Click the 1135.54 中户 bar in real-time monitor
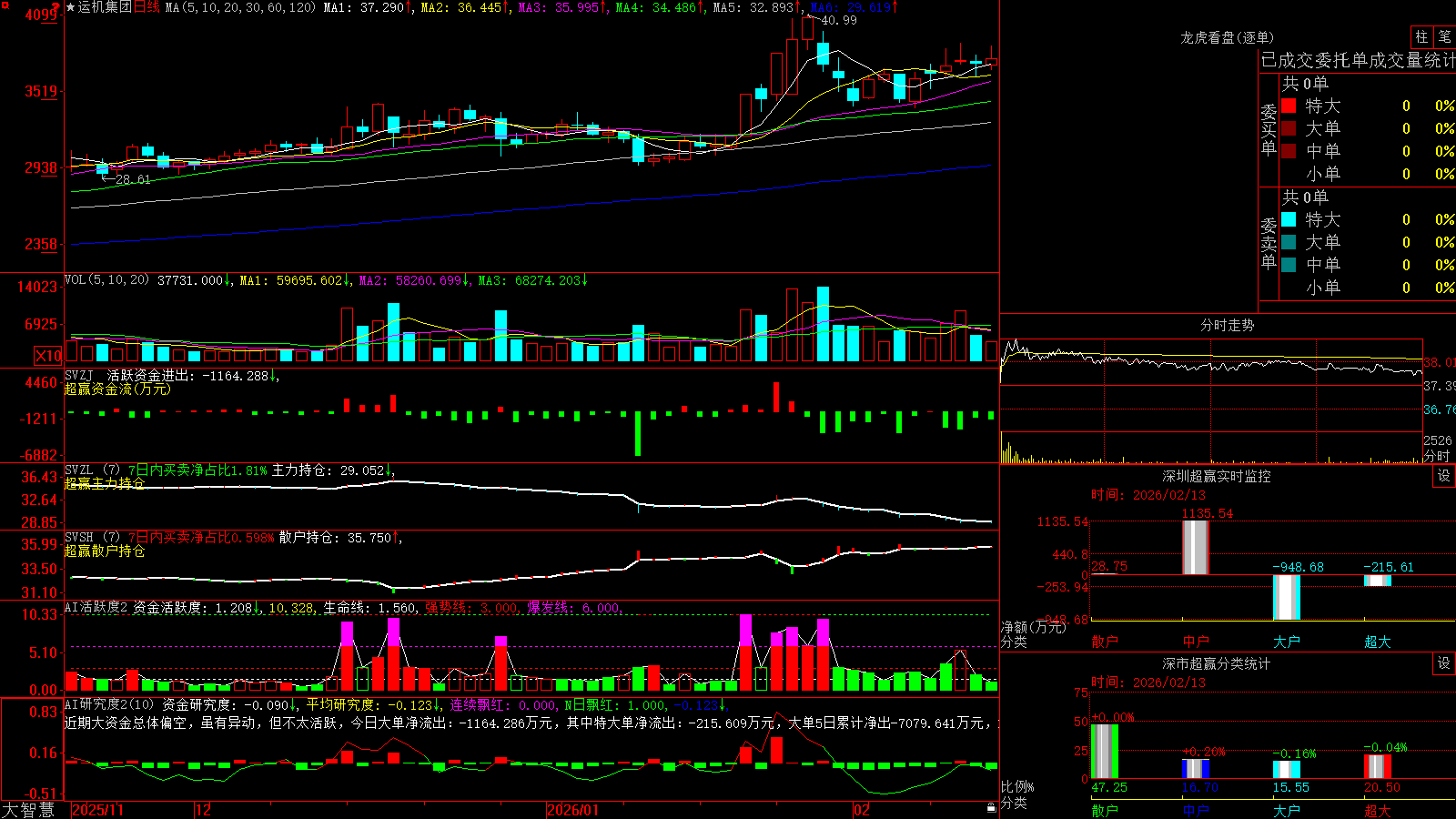 point(1195,548)
